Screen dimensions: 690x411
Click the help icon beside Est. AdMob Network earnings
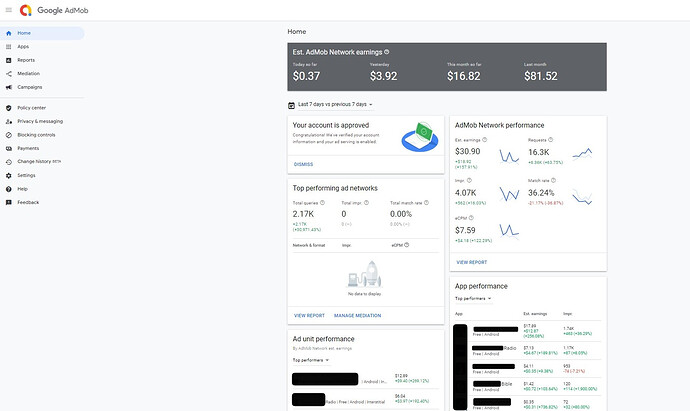(x=387, y=51)
